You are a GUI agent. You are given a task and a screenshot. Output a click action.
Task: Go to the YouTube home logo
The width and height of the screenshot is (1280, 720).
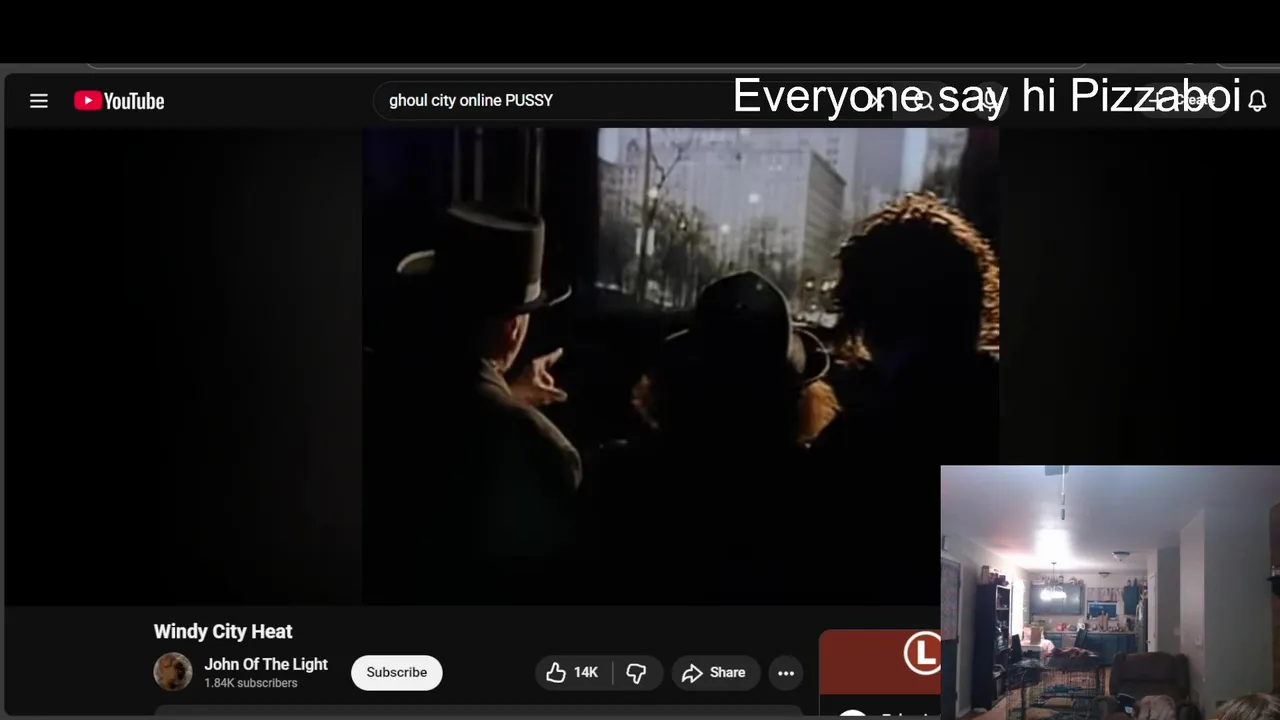pos(119,101)
